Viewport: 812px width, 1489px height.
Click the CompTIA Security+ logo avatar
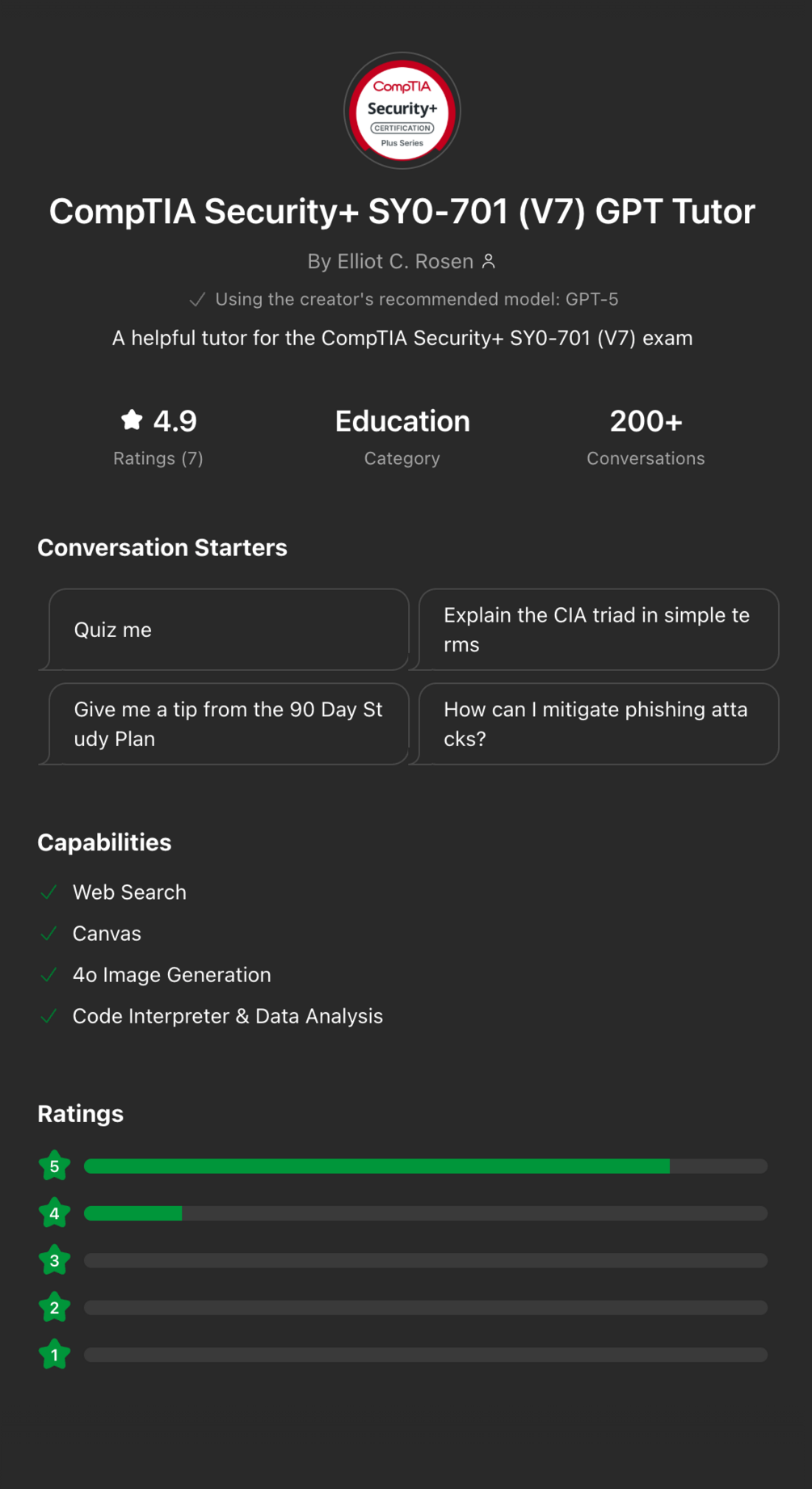pyautogui.click(x=402, y=111)
